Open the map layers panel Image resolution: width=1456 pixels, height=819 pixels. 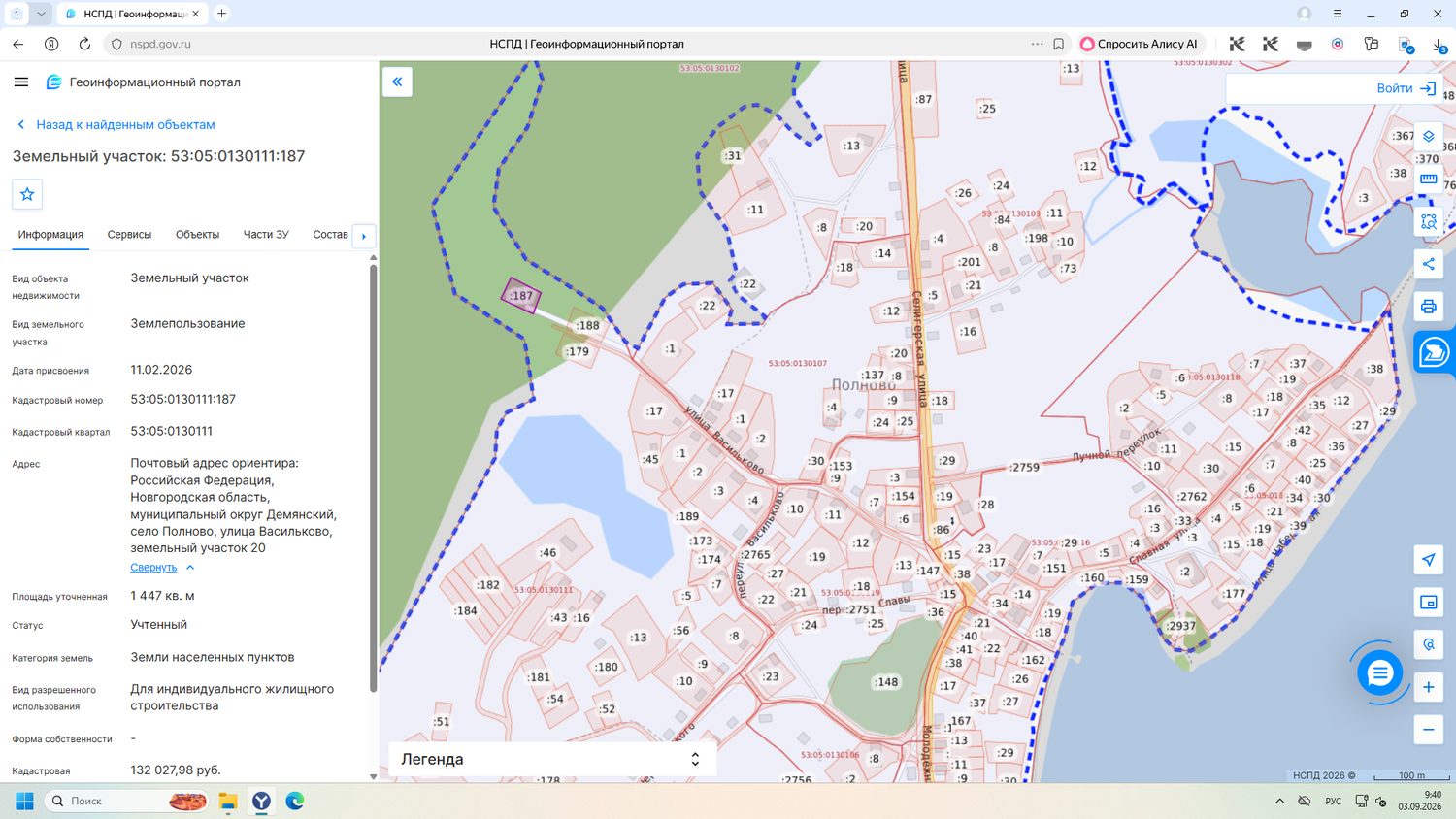[1428, 136]
